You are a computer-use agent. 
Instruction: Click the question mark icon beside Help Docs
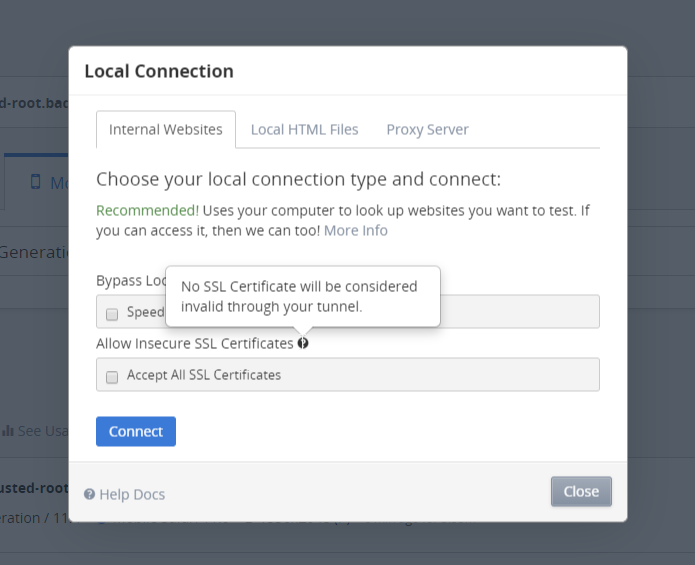90,494
